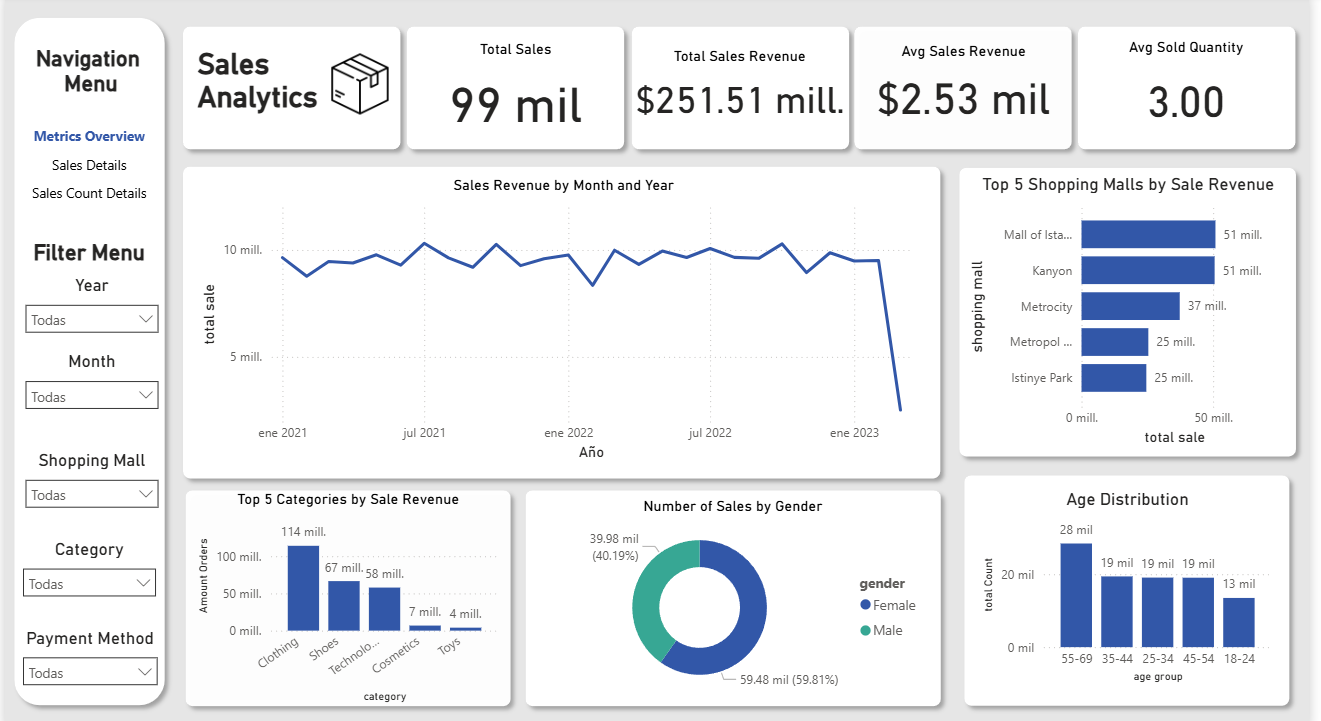Select the 55-69 age group bar
Viewport: 1321px width, 721px height.
(x=1076, y=595)
